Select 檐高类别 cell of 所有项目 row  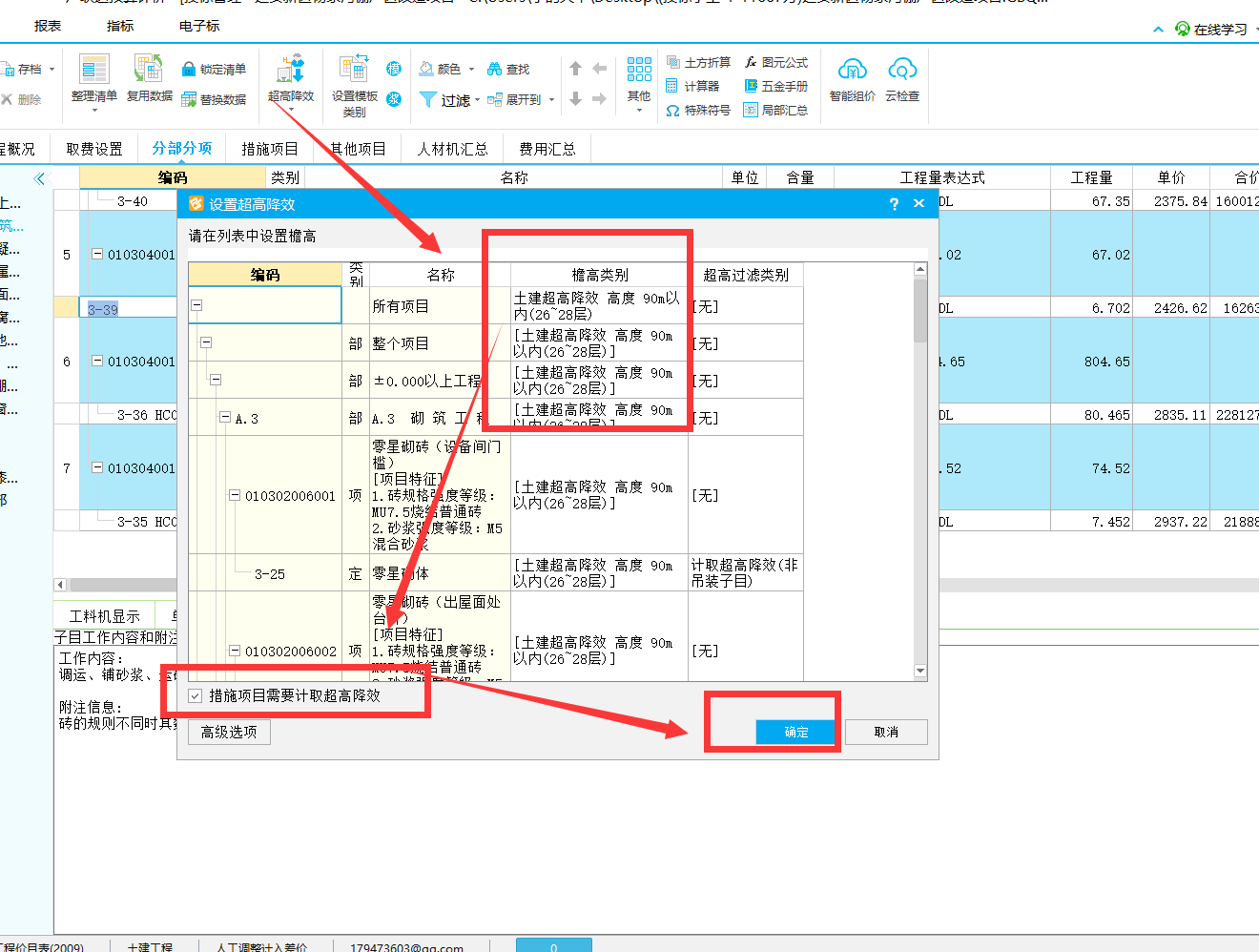[599, 305]
